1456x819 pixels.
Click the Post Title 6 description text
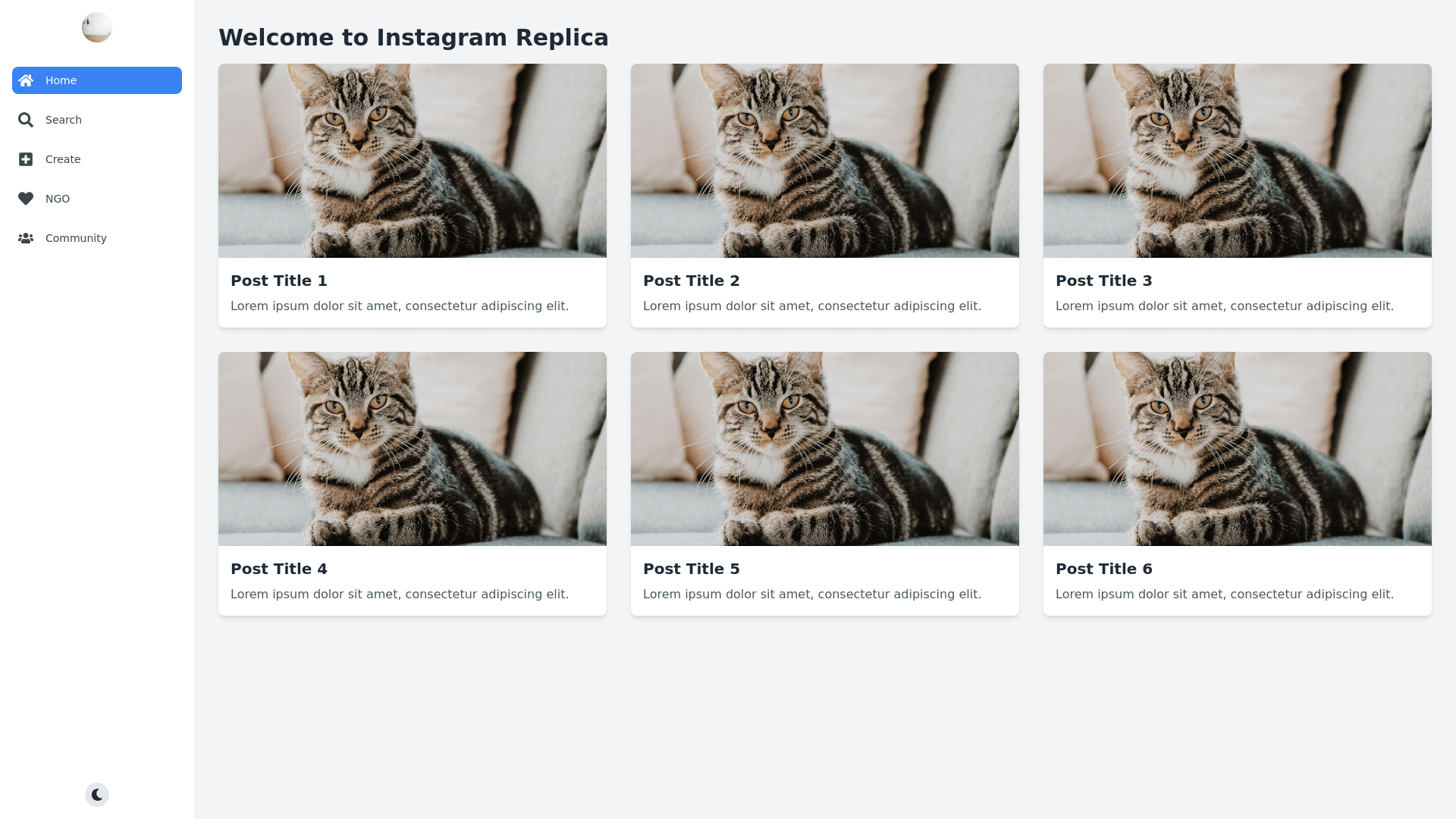click(x=1225, y=595)
